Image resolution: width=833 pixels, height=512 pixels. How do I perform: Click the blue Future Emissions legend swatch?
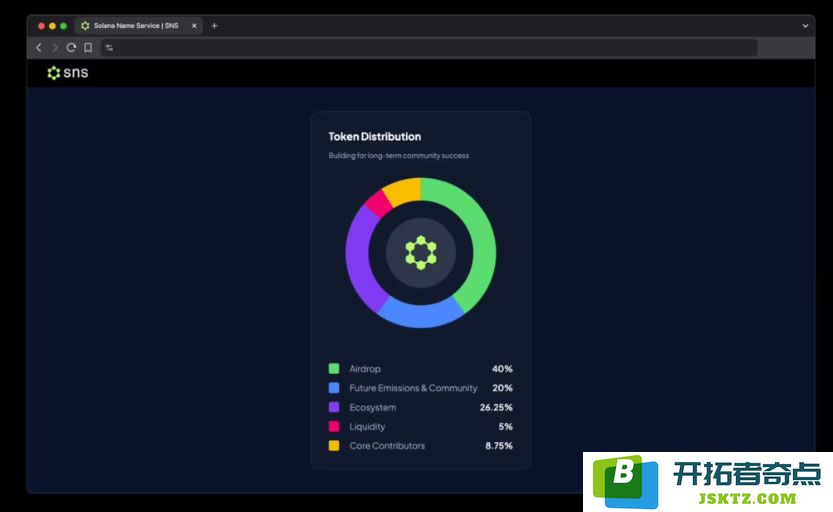[334, 388]
